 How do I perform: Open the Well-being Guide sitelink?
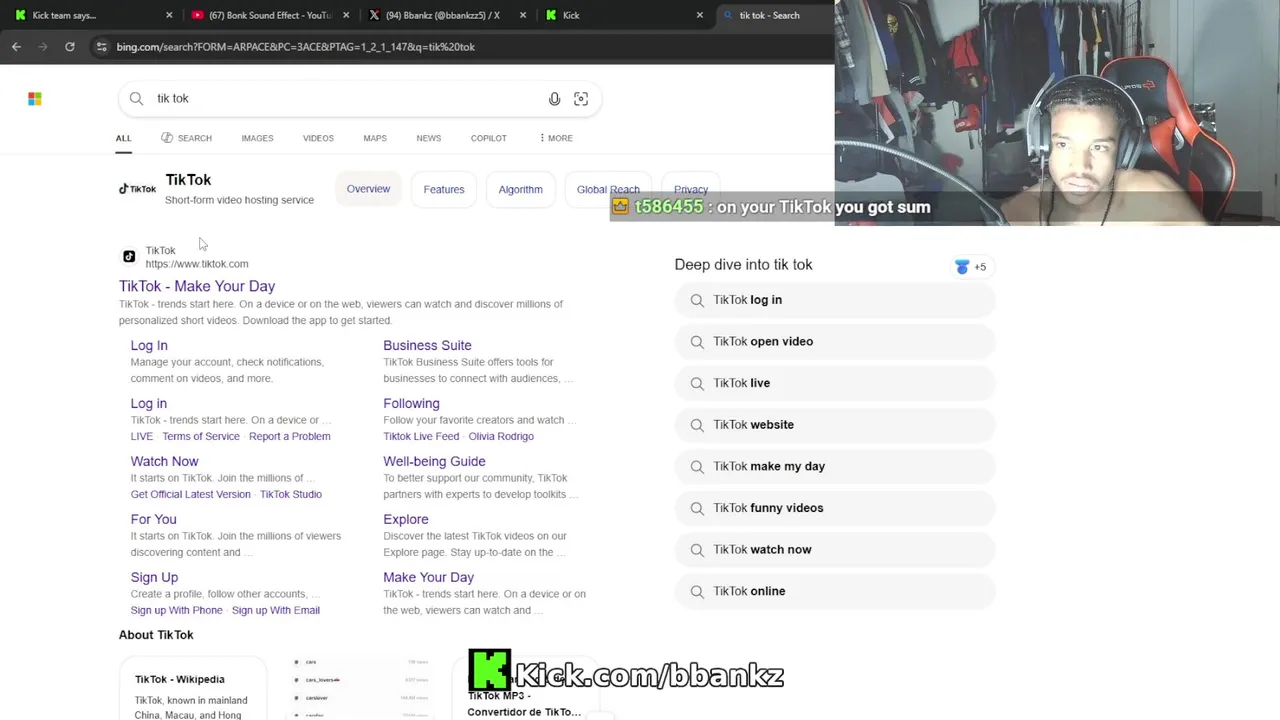point(434,461)
